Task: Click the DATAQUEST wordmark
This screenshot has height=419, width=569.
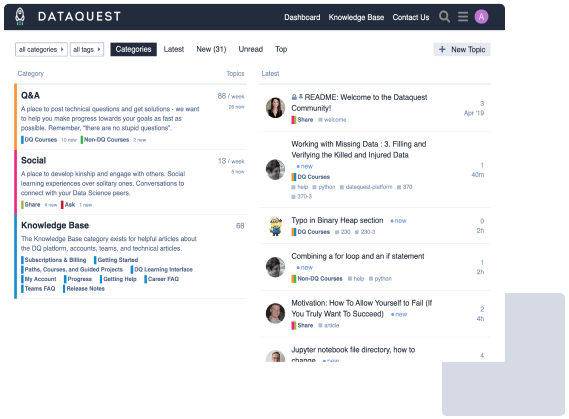Action: pos(79,17)
